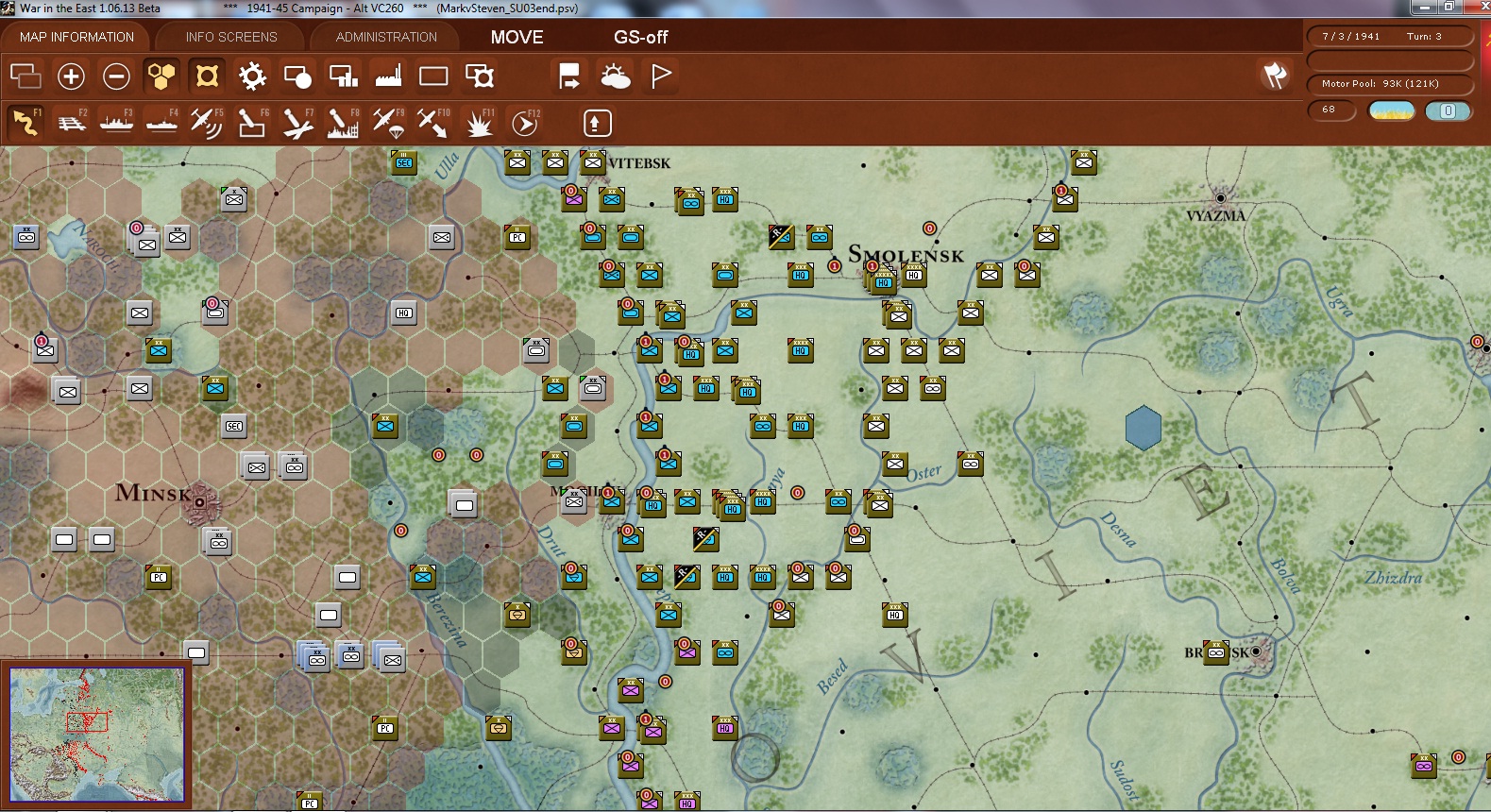1491x812 pixels.
Task: Show the weather map with sun-cloud icon
Action: click(615, 76)
